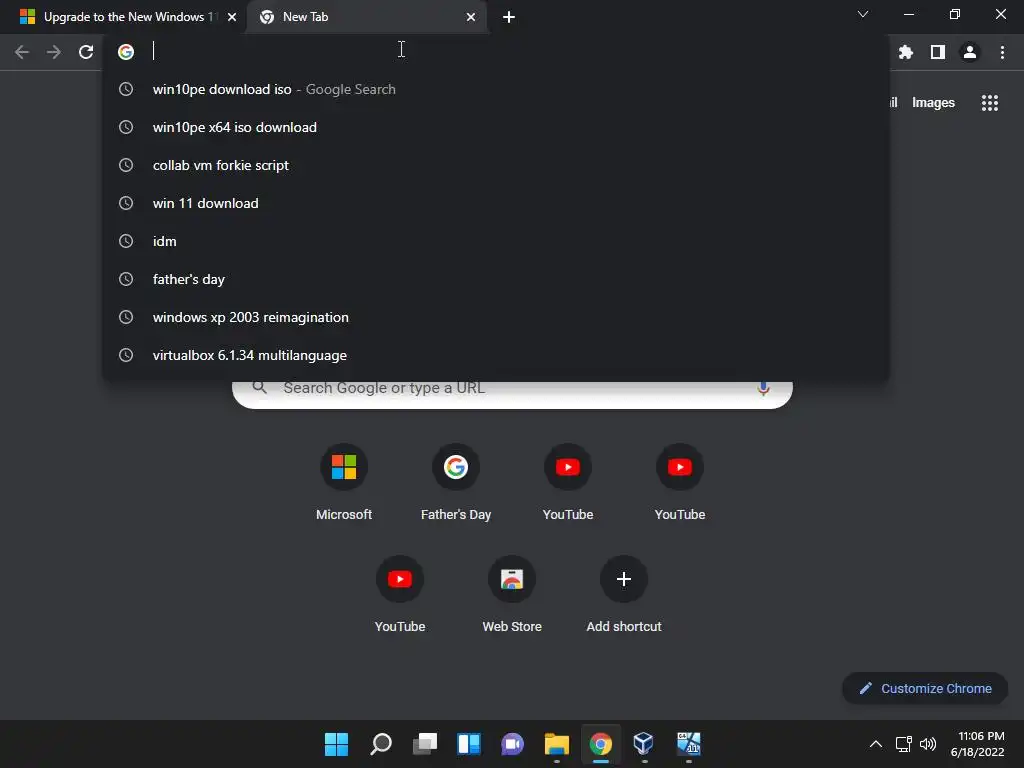1024x768 pixels.
Task: Open VirtualBox from taskbar
Action: pos(644,744)
